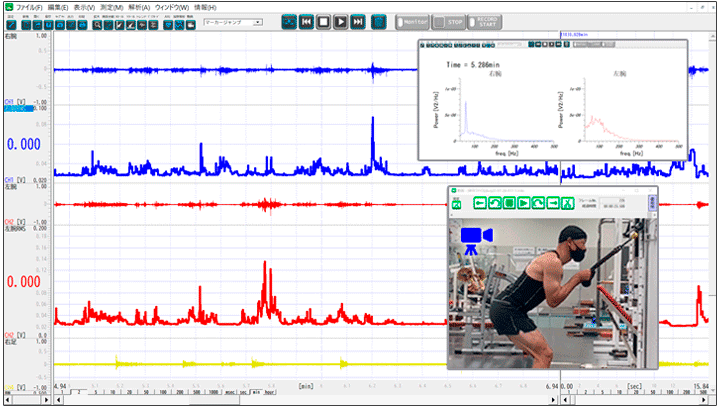Open the 解析(A) menu
720x407 pixels.
(139, 7)
